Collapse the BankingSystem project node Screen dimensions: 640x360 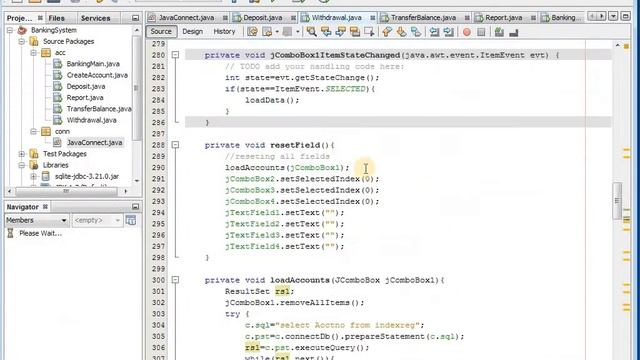tap(10, 30)
